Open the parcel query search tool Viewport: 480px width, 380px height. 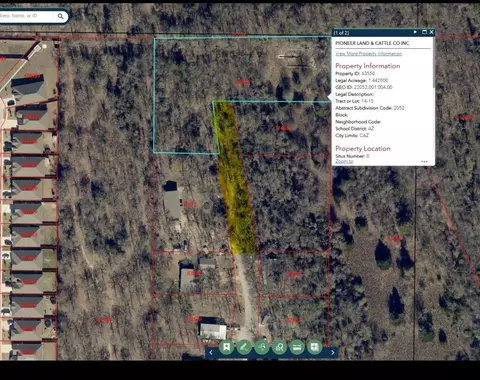[x=279, y=347]
